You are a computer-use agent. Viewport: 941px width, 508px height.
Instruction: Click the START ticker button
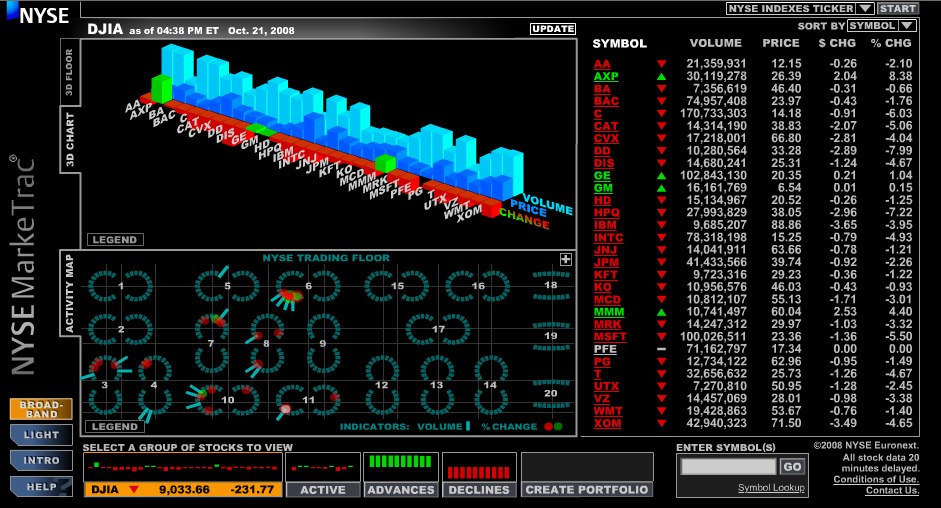tap(898, 8)
